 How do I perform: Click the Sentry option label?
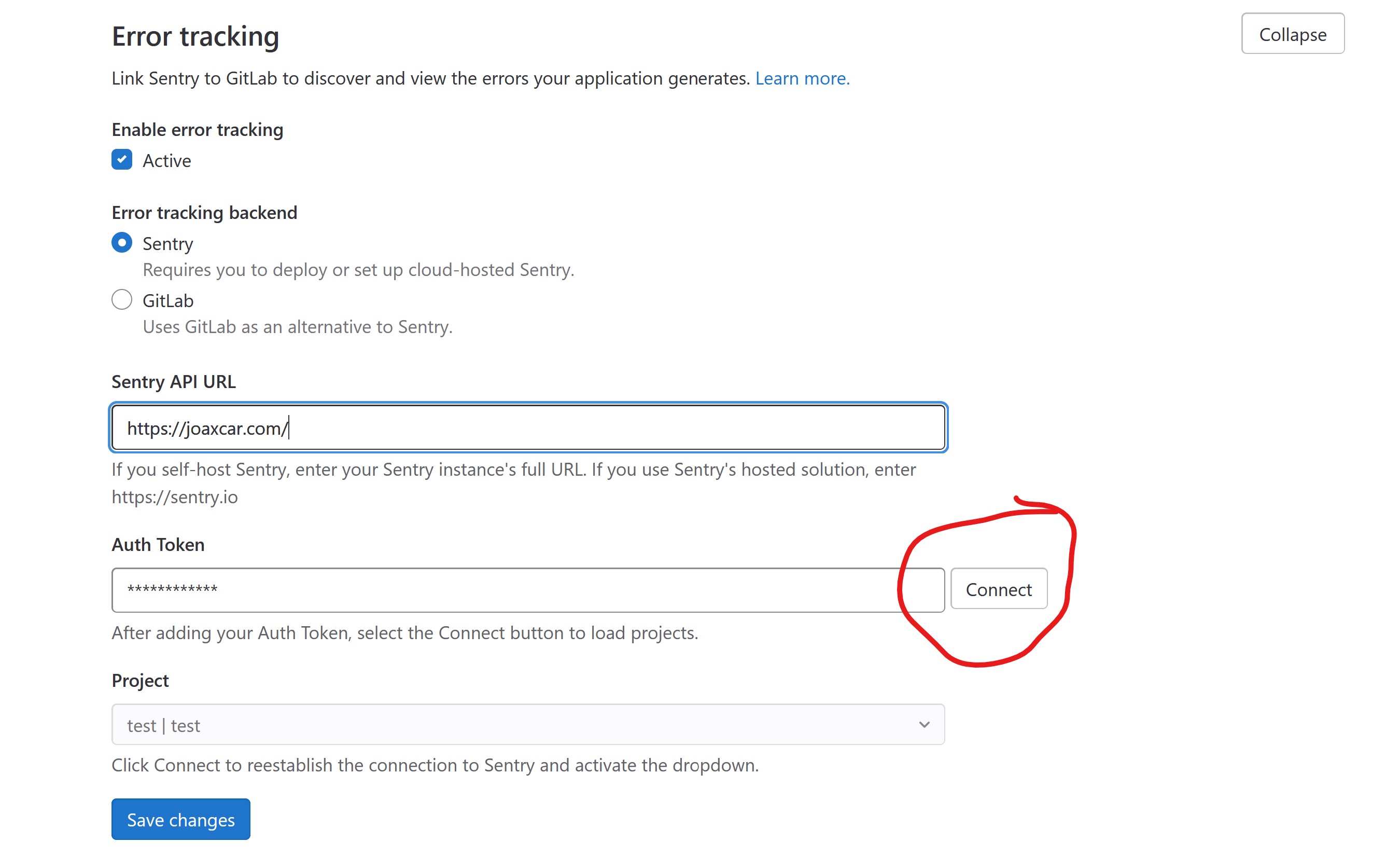point(167,244)
